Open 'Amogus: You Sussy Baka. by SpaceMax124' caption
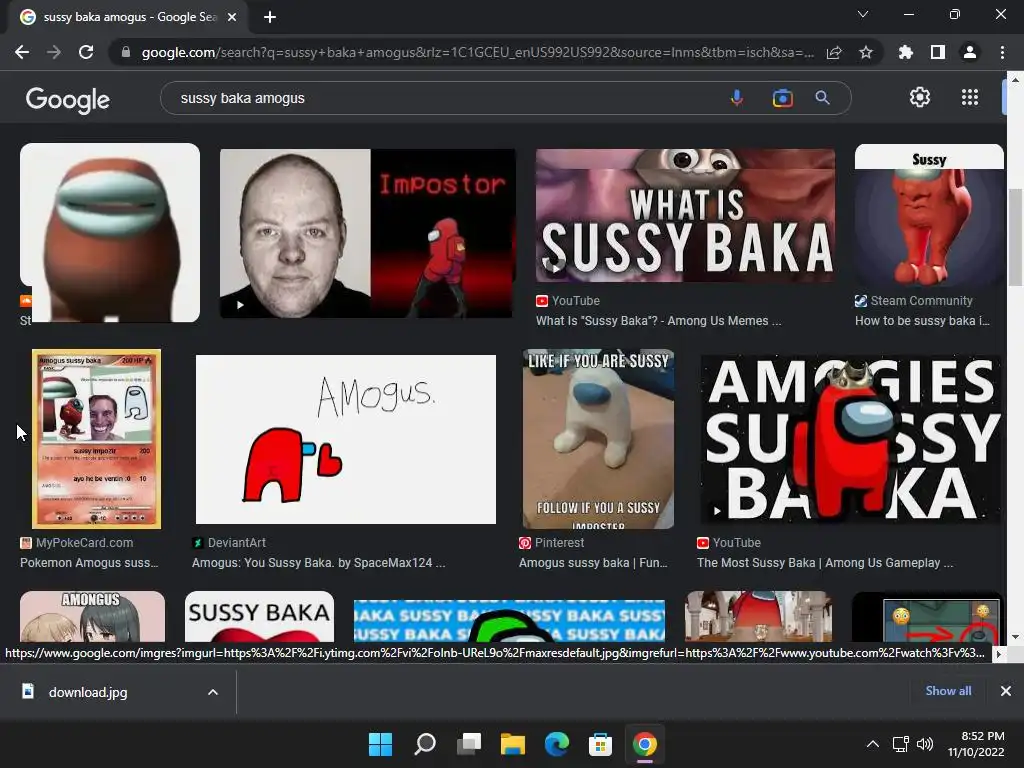Image resolution: width=1024 pixels, height=768 pixels. click(x=319, y=562)
